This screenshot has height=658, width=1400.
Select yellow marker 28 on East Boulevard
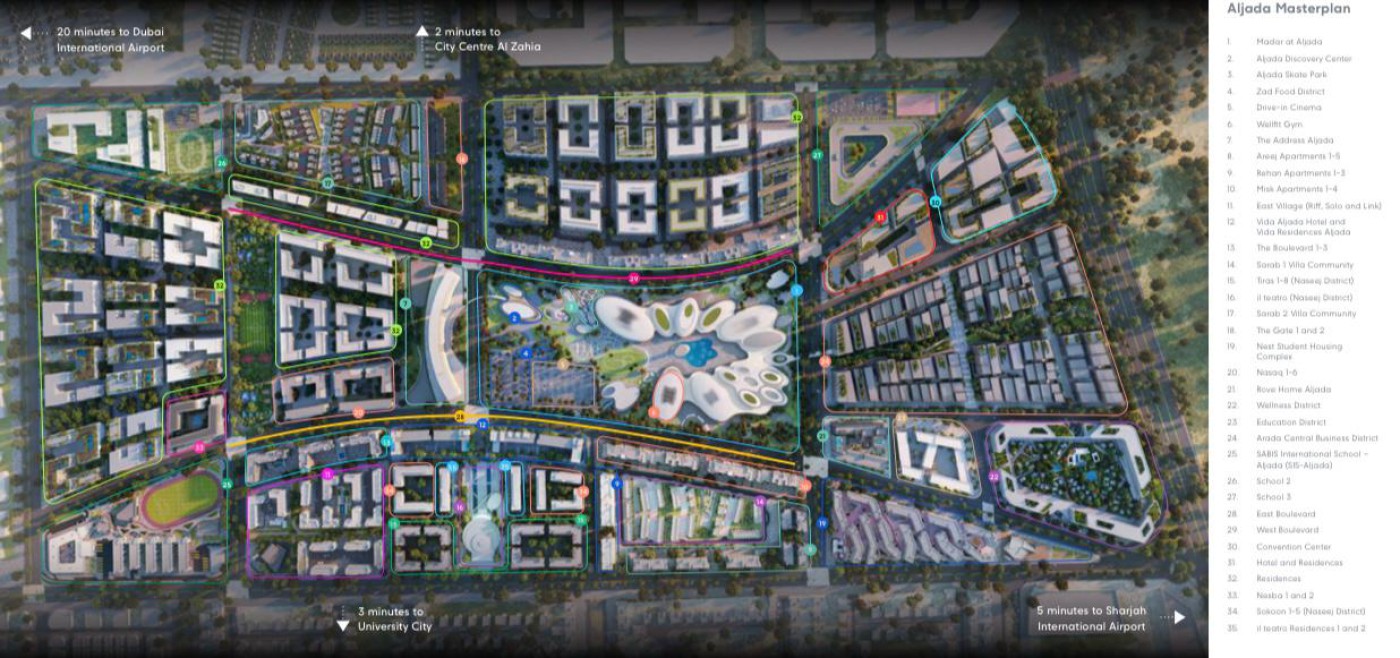coord(460,416)
